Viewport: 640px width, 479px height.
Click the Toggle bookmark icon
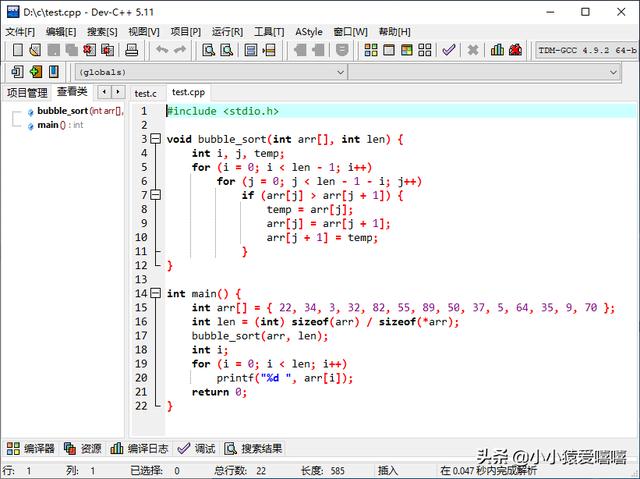342,50
